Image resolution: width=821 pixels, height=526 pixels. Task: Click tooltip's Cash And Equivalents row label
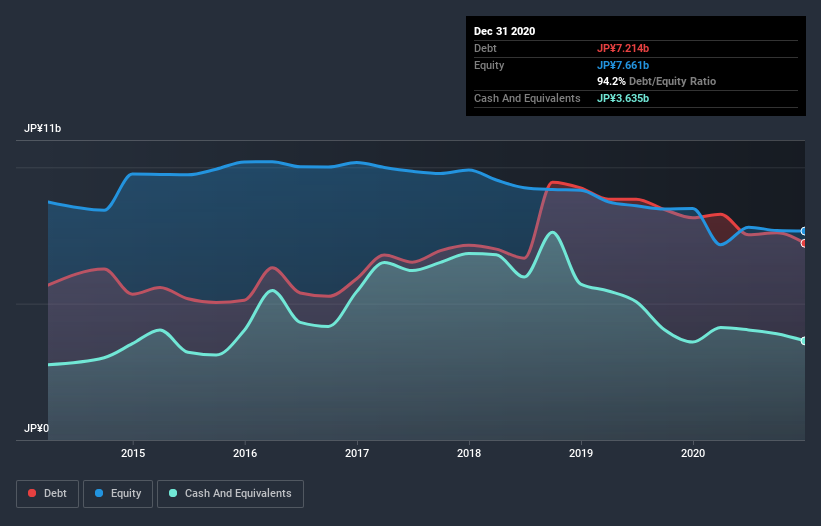527,98
